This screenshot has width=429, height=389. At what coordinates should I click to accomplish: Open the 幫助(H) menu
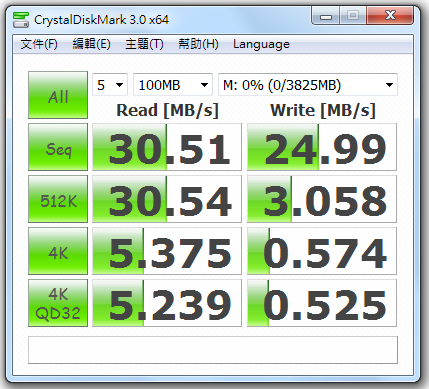(198, 44)
